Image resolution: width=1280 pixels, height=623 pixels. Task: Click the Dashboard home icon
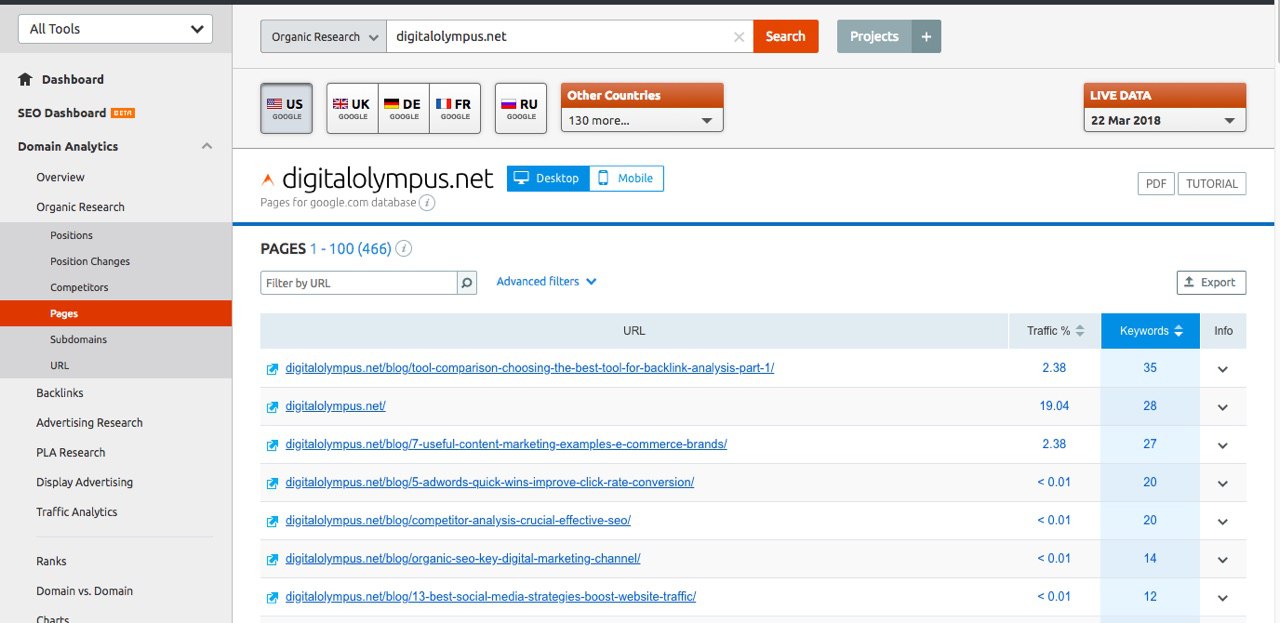[25, 79]
